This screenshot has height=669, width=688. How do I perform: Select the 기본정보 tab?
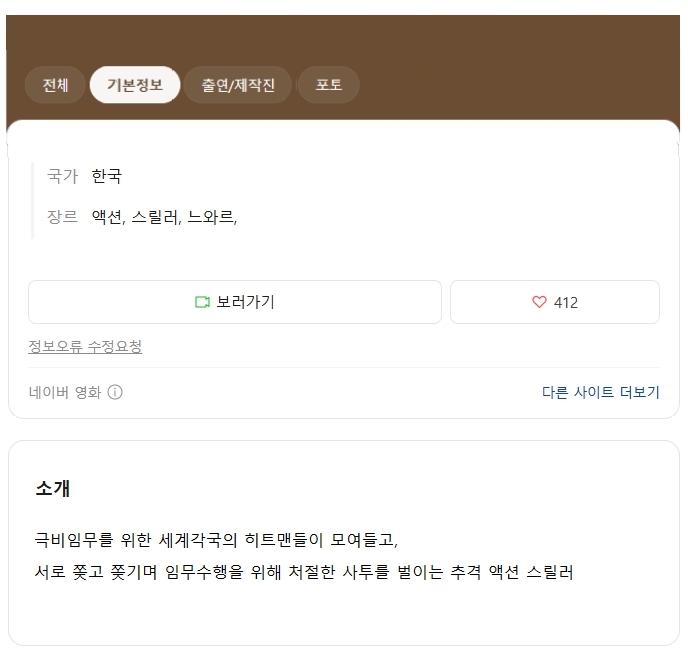pyautogui.click(x=135, y=85)
